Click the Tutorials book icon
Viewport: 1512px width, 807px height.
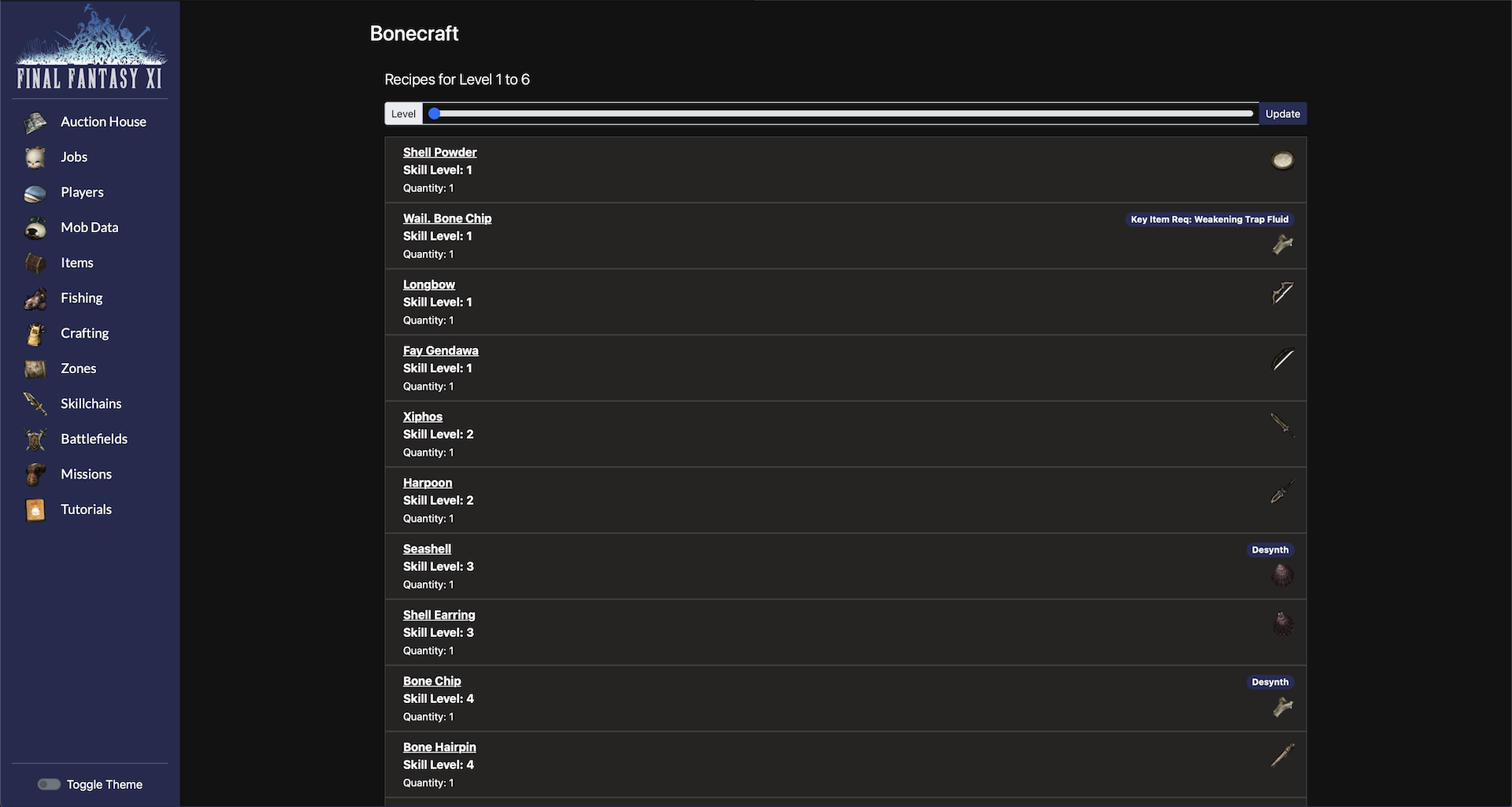click(35, 510)
